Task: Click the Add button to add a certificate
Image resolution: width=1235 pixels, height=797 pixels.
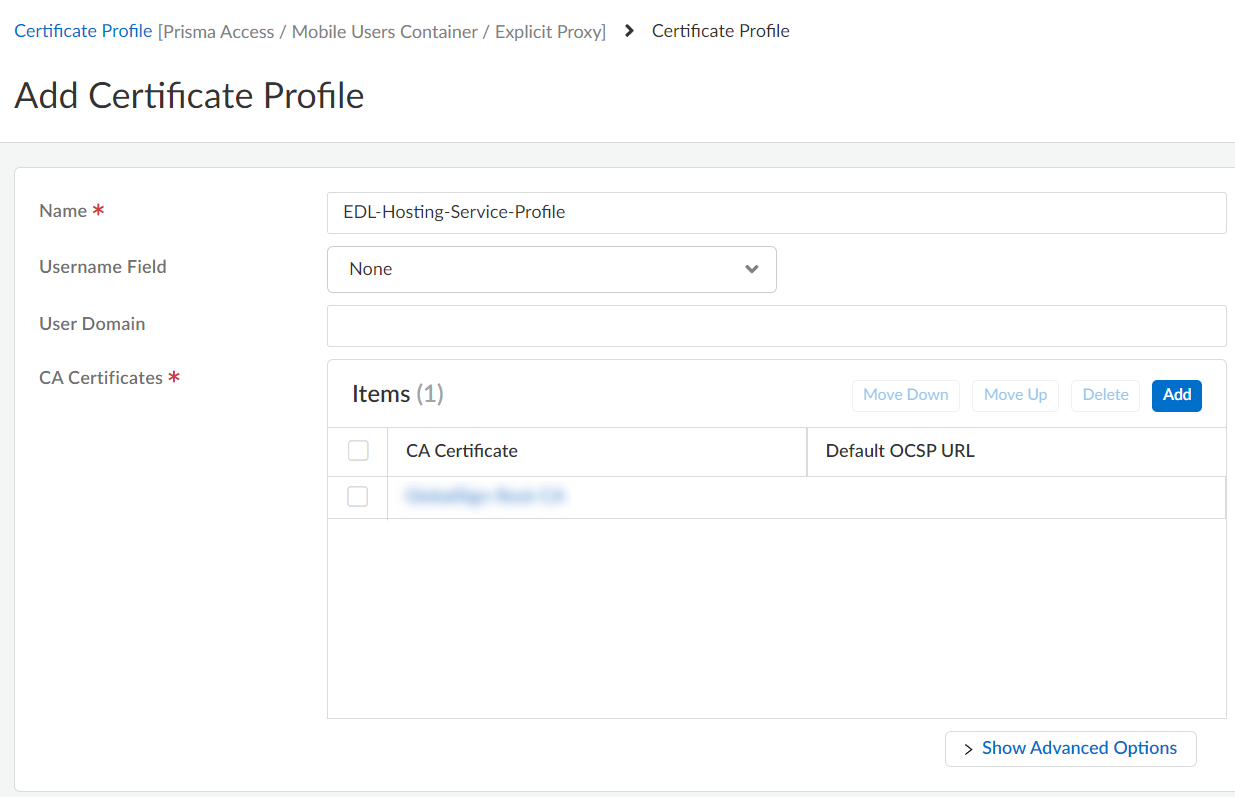Action: click(1176, 395)
